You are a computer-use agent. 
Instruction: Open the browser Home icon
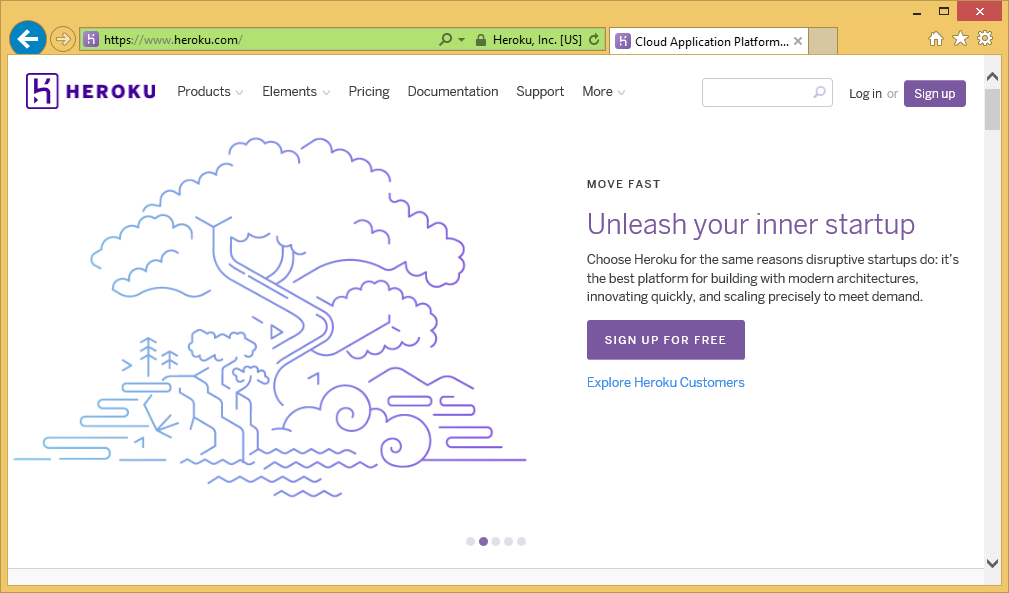(x=936, y=39)
